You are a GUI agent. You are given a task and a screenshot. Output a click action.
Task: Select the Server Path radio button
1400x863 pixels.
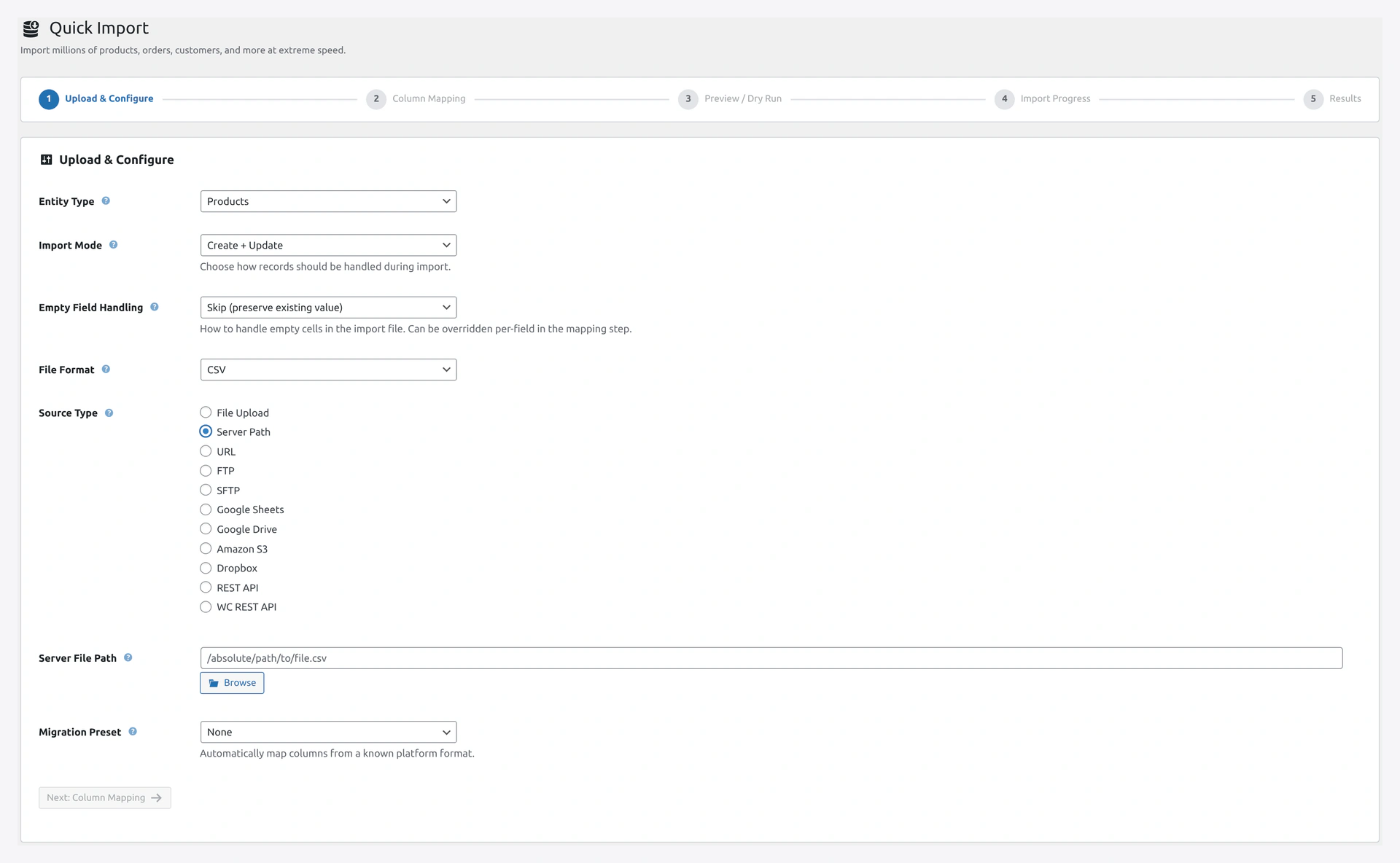pos(206,431)
